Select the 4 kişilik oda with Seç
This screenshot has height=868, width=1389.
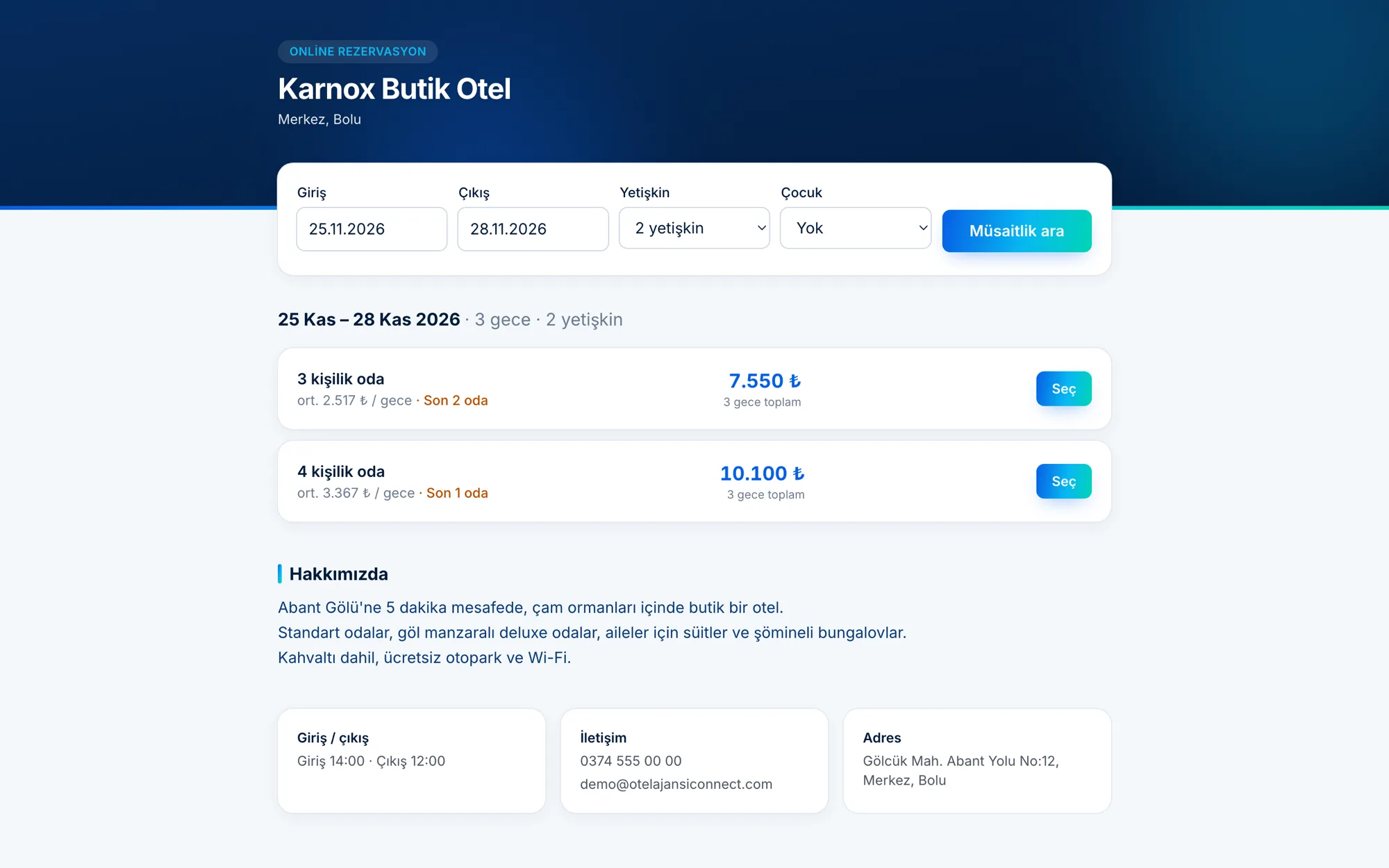pyautogui.click(x=1063, y=481)
